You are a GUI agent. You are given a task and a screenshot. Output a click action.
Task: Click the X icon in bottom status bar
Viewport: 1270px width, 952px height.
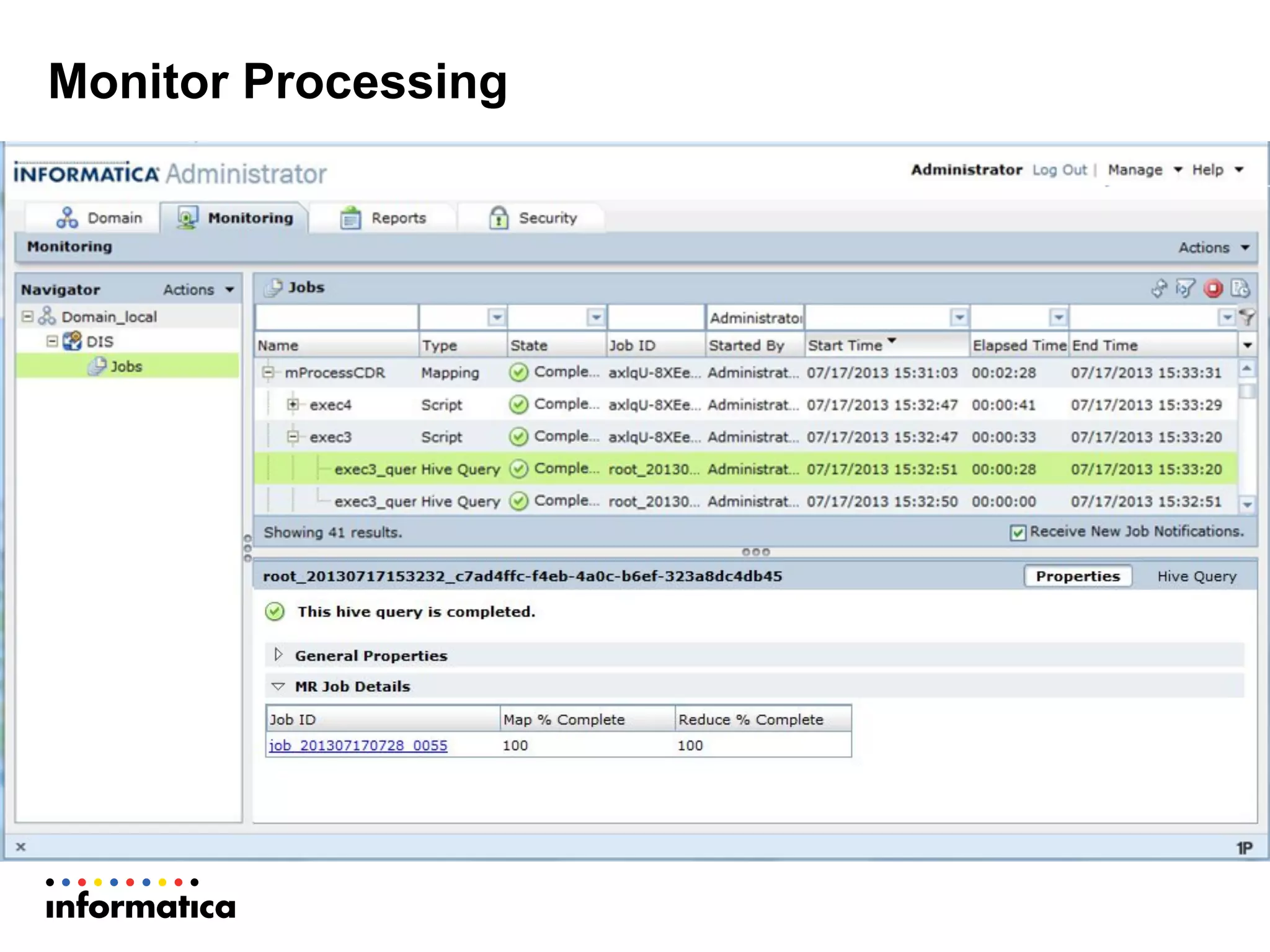[20, 847]
